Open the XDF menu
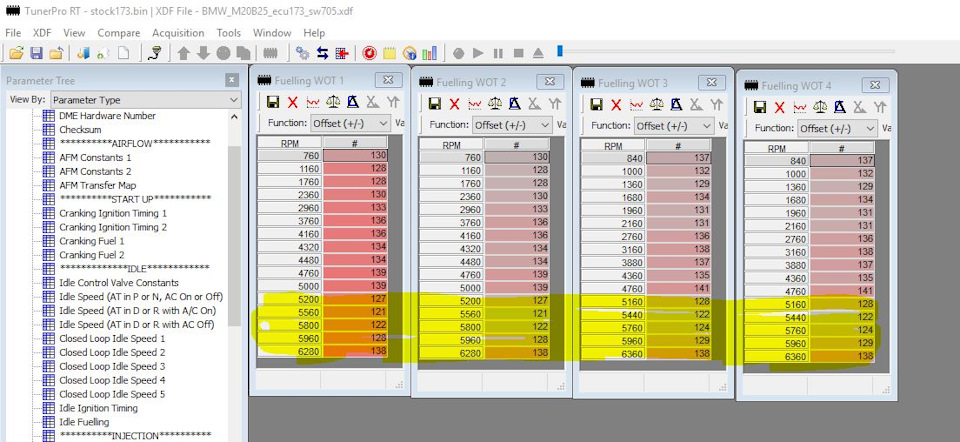The height and width of the screenshot is (442, 960). point(42,33)
